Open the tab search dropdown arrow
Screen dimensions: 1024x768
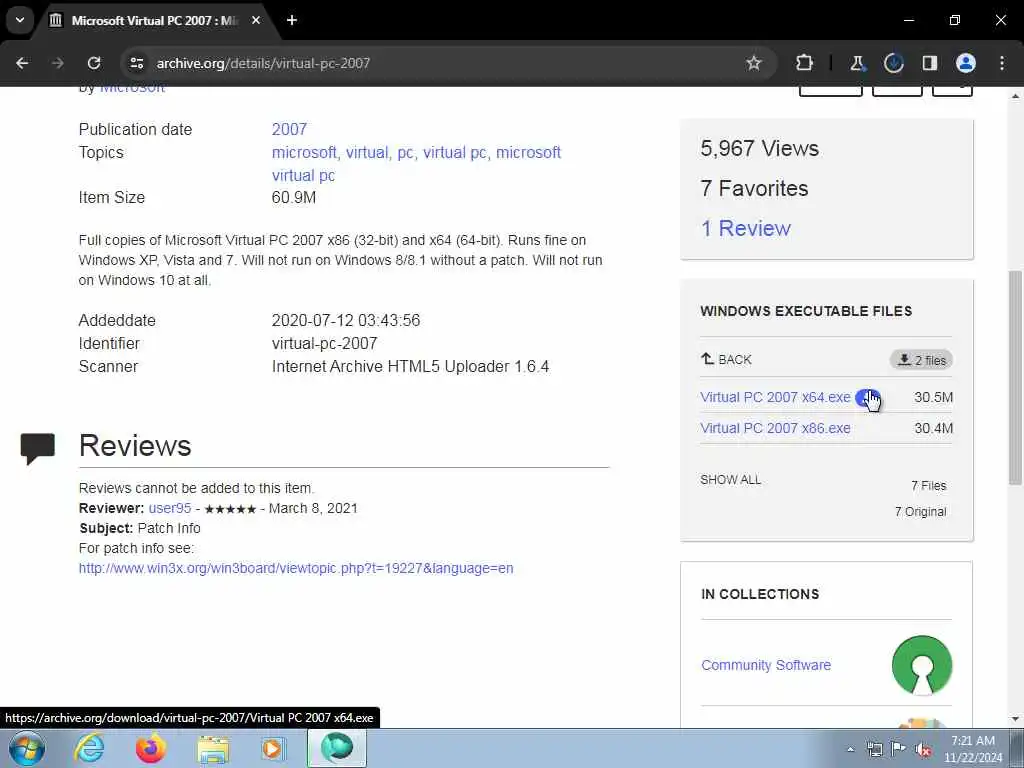[20, 20]
